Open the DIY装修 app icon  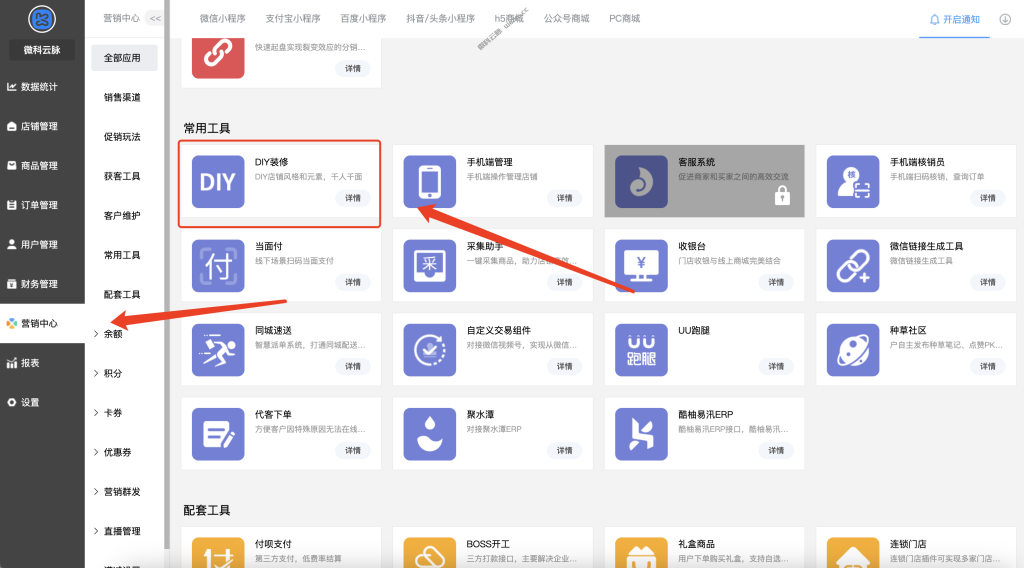pyautogui.click(x=218, y=181)
